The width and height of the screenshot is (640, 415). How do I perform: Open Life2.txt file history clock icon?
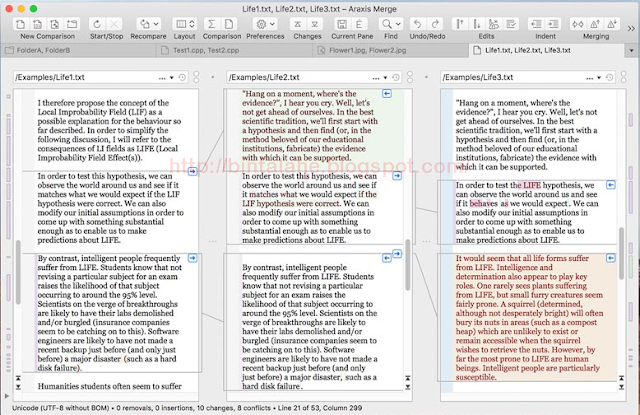(x=396, y=77)
